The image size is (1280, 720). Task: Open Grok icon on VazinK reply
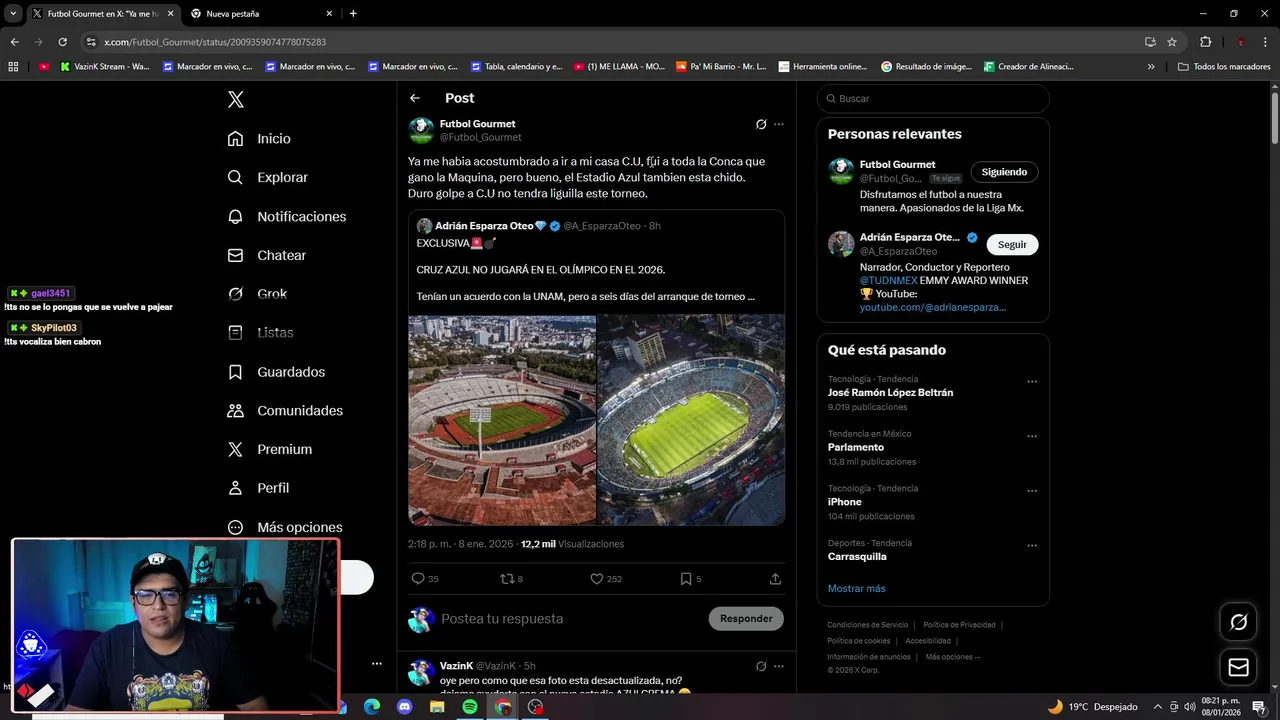click(x=761, y=666)
